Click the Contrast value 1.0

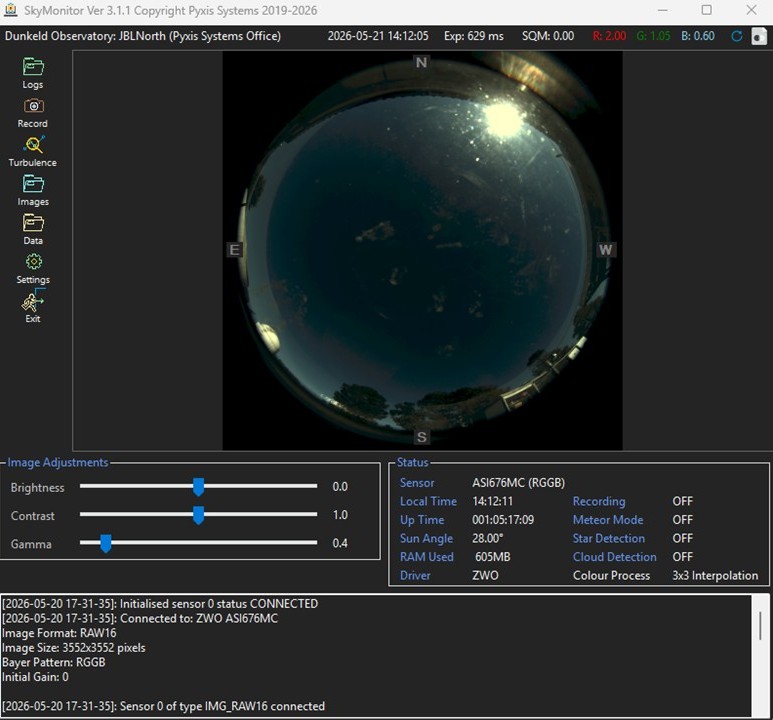coord(340,515)
